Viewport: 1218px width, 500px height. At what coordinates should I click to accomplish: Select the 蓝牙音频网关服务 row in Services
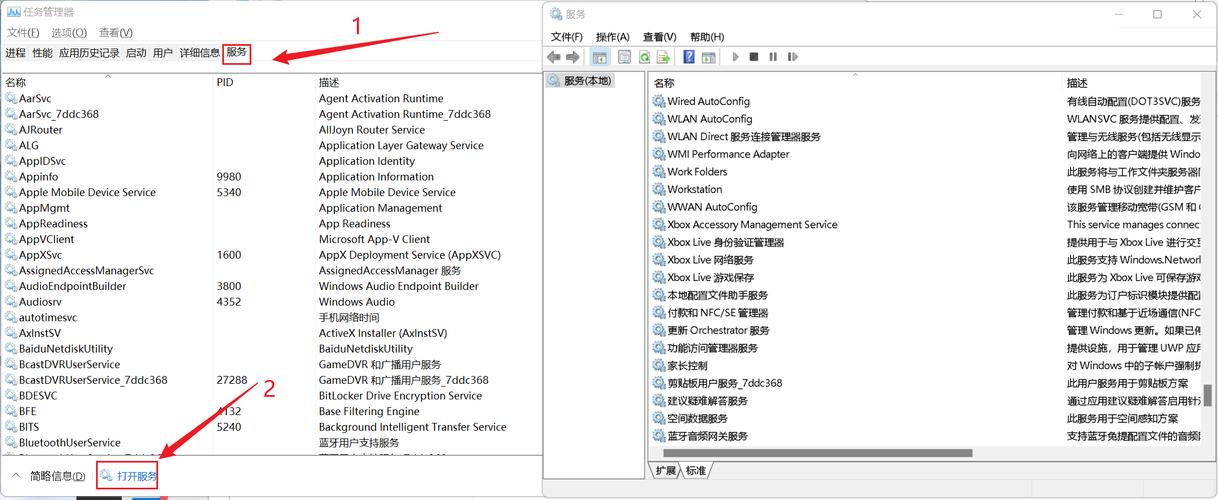click(x=925, y=436)
